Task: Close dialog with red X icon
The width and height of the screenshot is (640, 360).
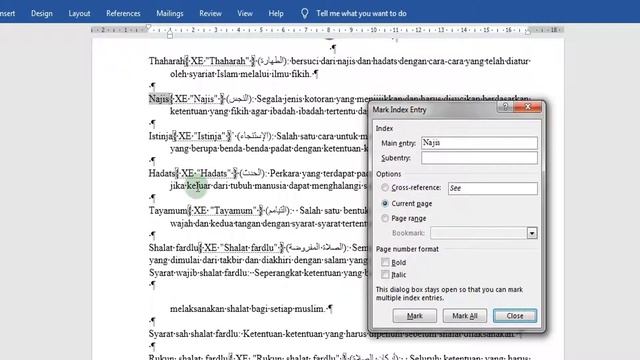Action: [x=528, y=107]
